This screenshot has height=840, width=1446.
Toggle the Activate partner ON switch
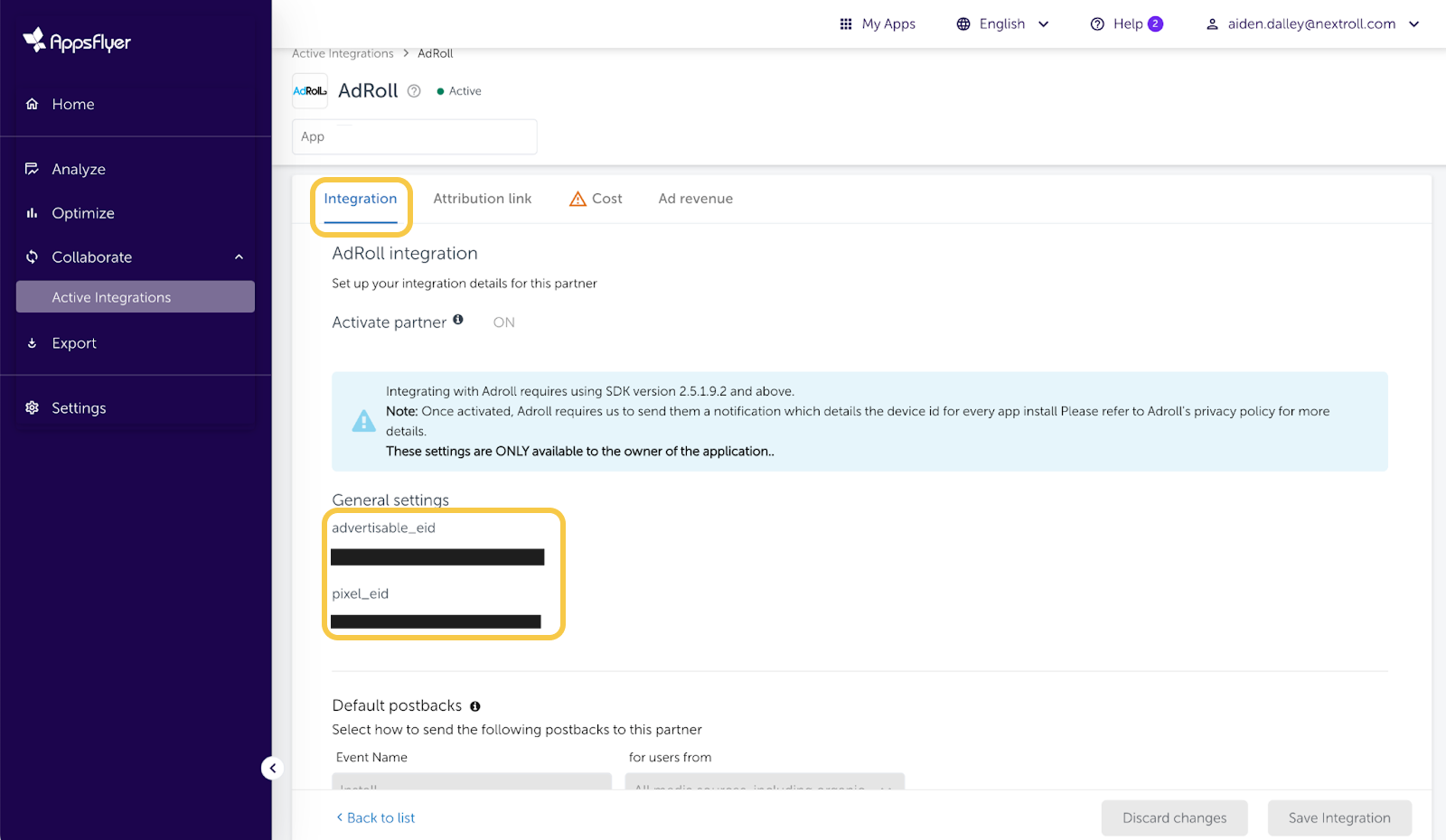(x=504, y=322)
